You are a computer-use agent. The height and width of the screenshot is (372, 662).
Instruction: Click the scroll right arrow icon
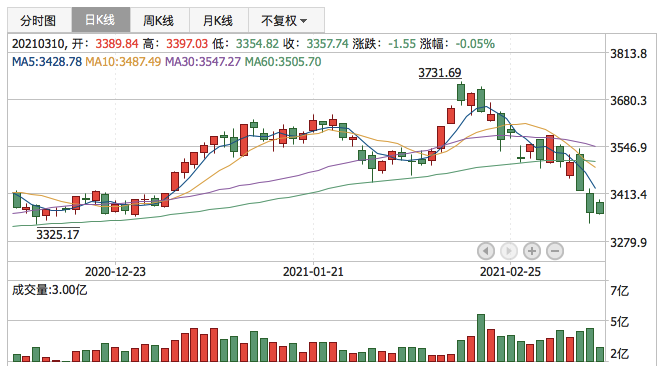[x=509, y=251]
